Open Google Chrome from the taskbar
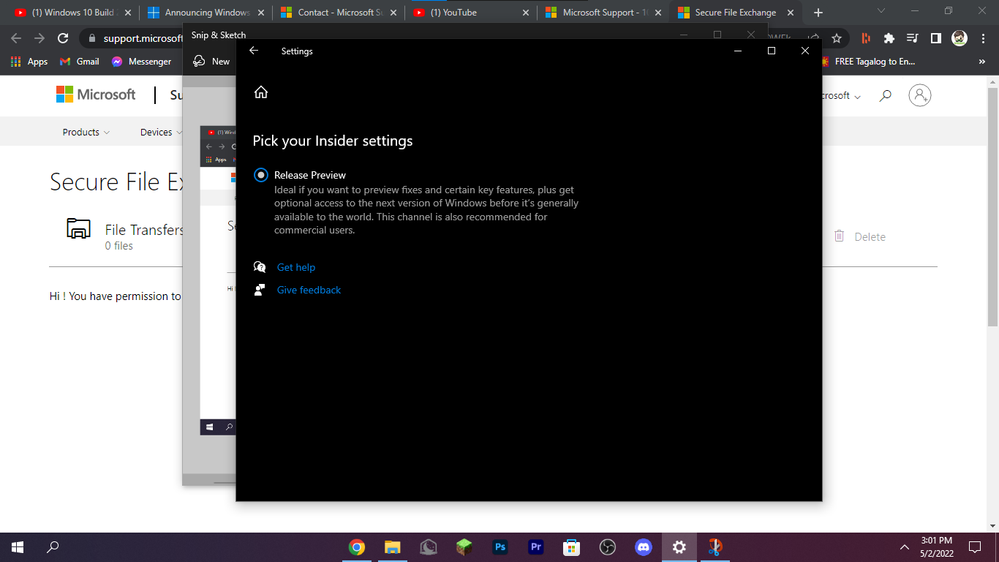The image size is (999, 562). pos(357,547)
